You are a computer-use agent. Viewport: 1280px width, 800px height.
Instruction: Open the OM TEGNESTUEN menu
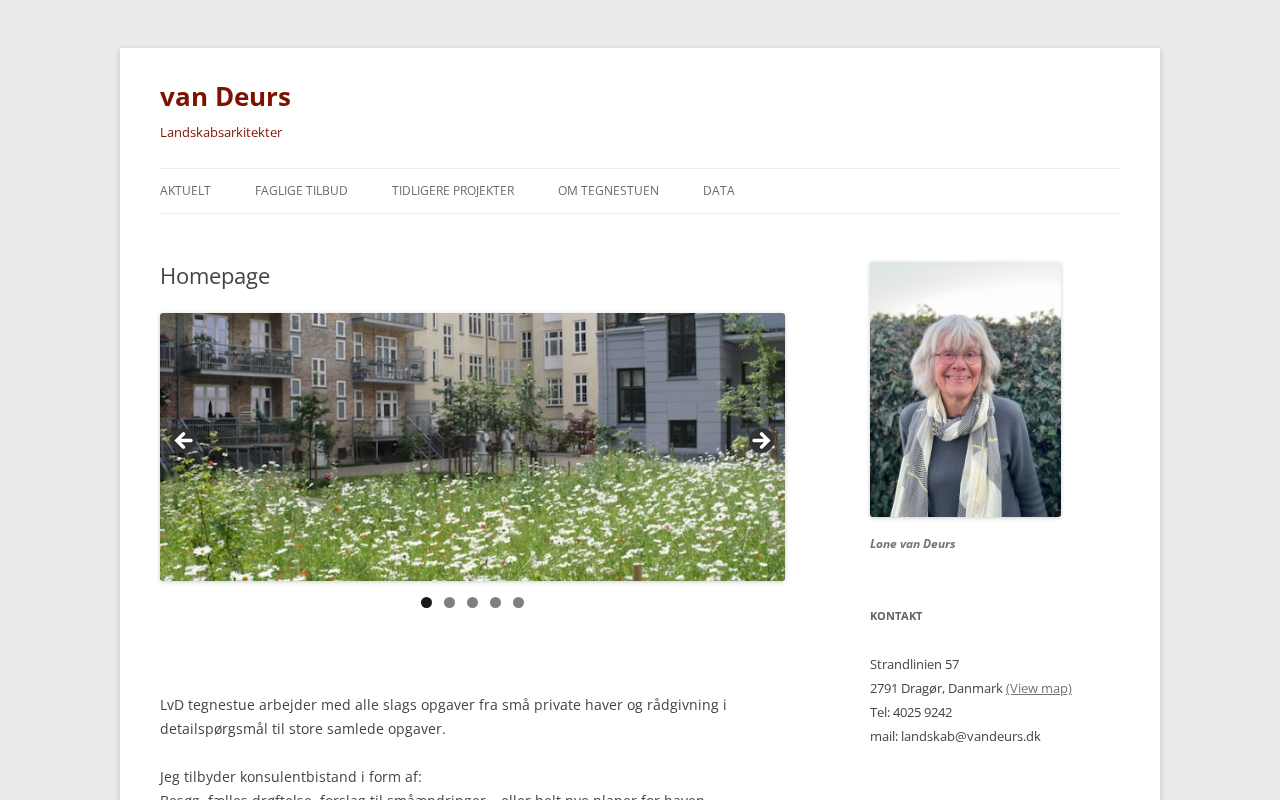tap(608, 191)
